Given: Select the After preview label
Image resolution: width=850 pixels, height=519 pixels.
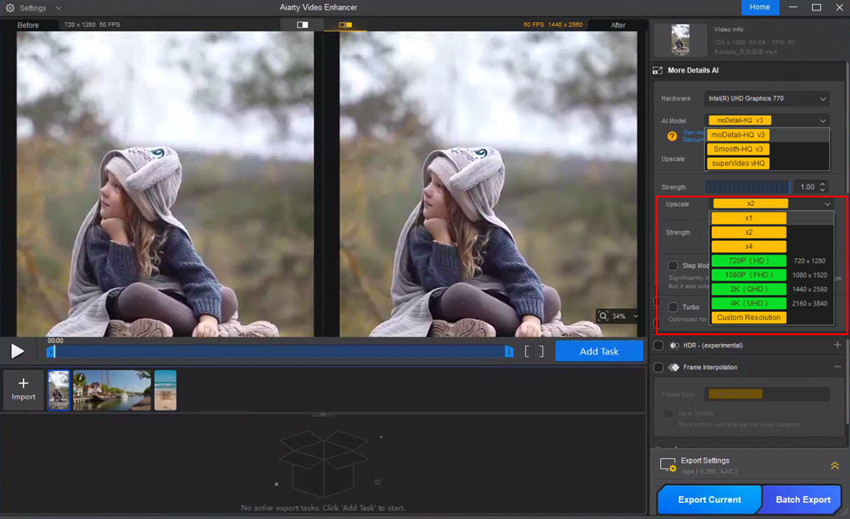Looking at the screenshot, I should click(x=618, y=25).
